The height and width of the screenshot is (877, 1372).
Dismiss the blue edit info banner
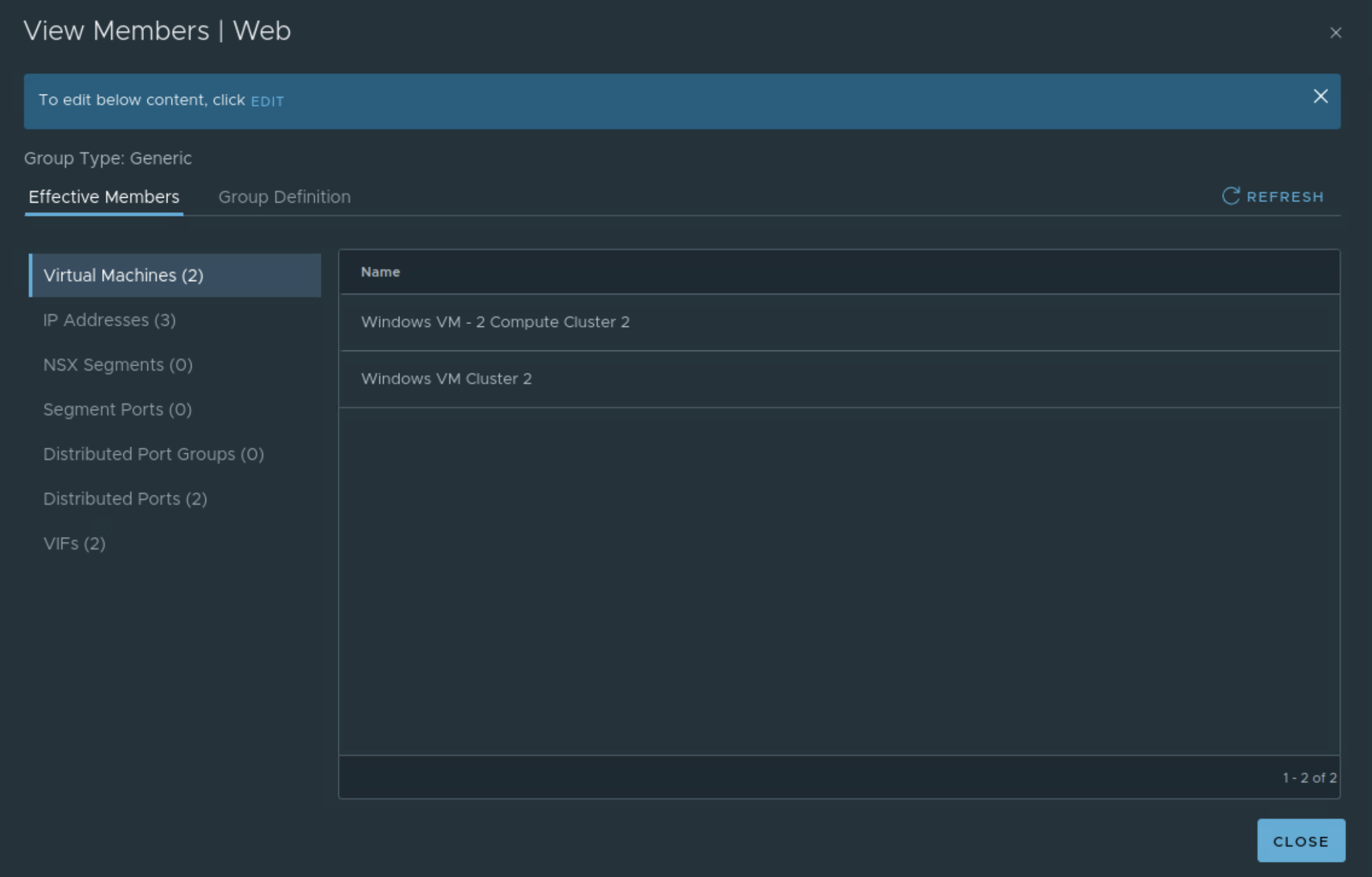1320,97
